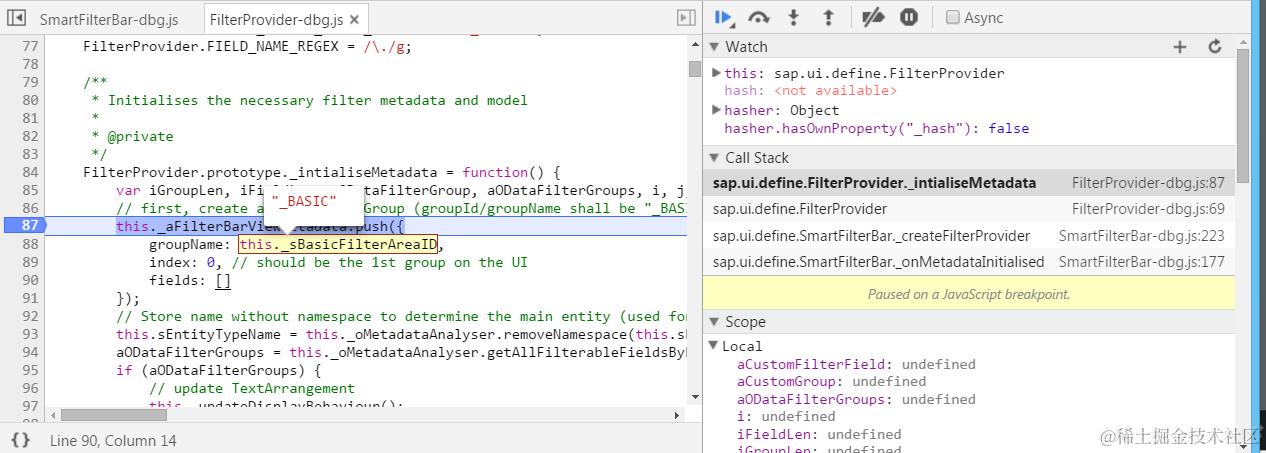Enable the Async checkbox

(953, 17)
